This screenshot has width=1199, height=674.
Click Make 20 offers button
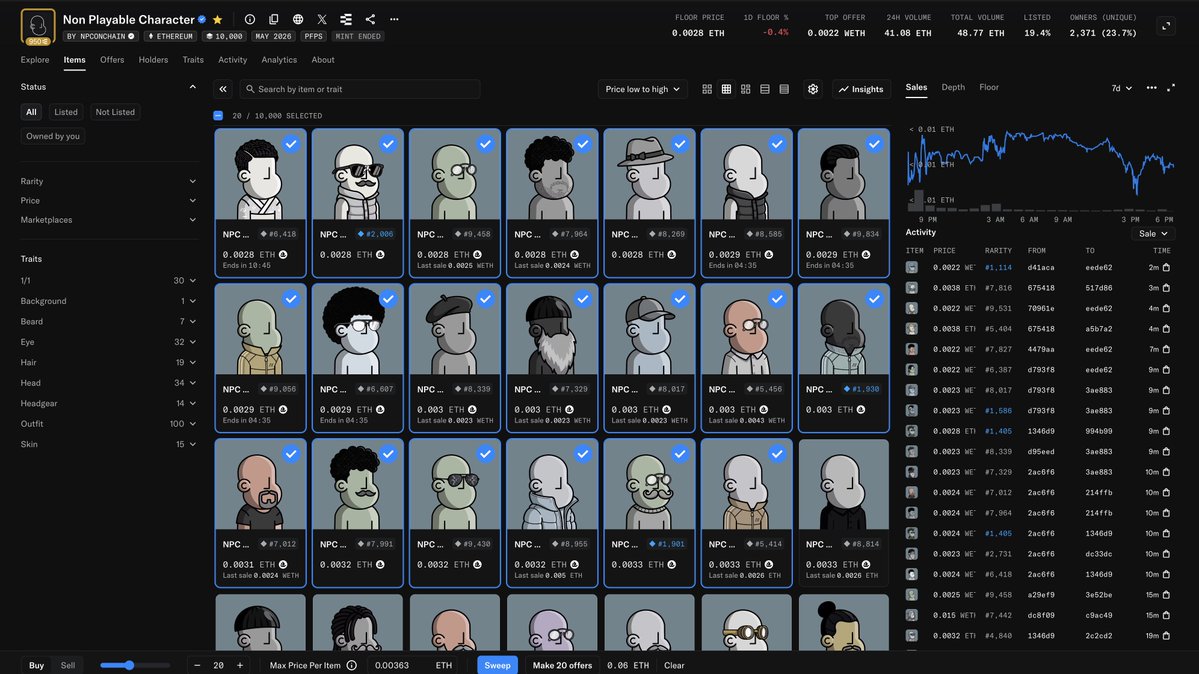[562, 666]
